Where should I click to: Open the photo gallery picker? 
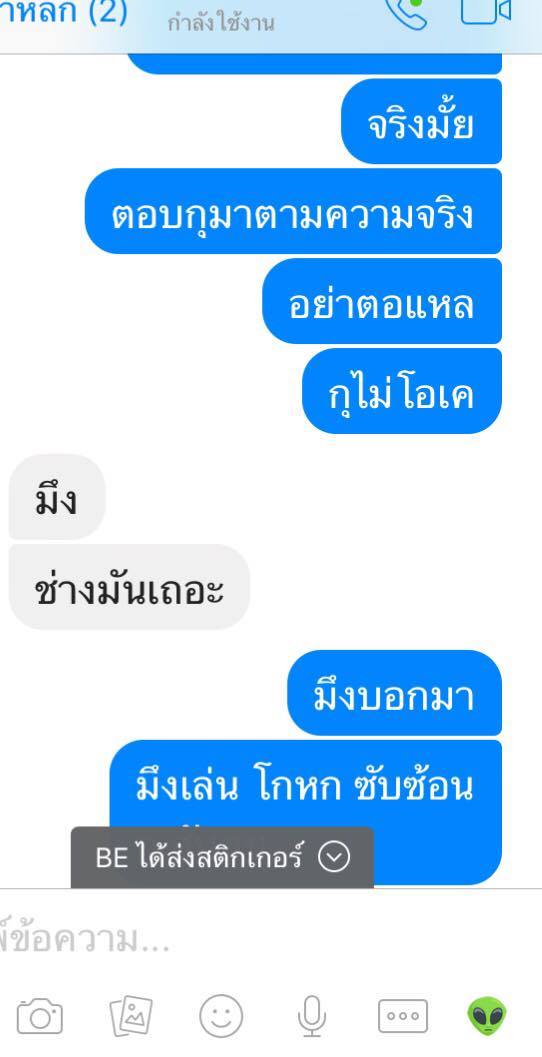(131, 1016)
